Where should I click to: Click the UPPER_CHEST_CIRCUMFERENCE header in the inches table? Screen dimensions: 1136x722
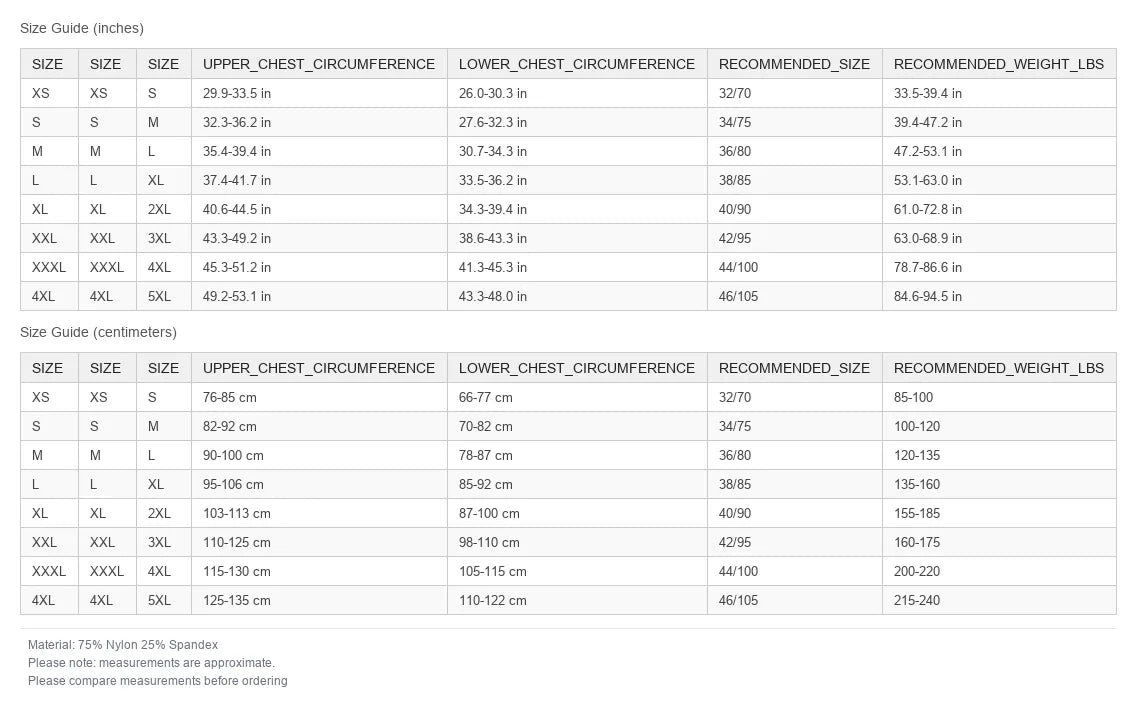click(x=319, y=64)
